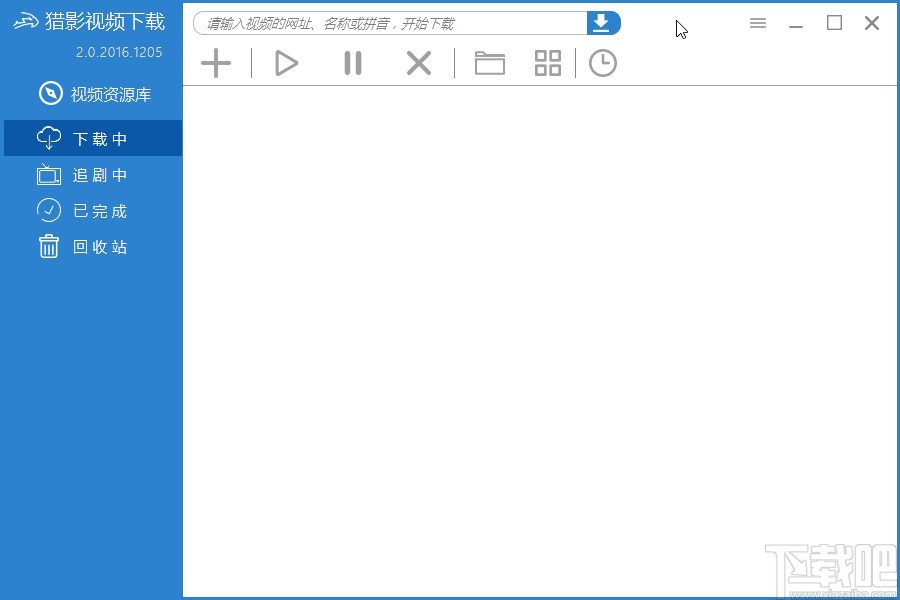Maximize the application window
The height and width of the screenshot is (600, 900).
coord(834,23)
